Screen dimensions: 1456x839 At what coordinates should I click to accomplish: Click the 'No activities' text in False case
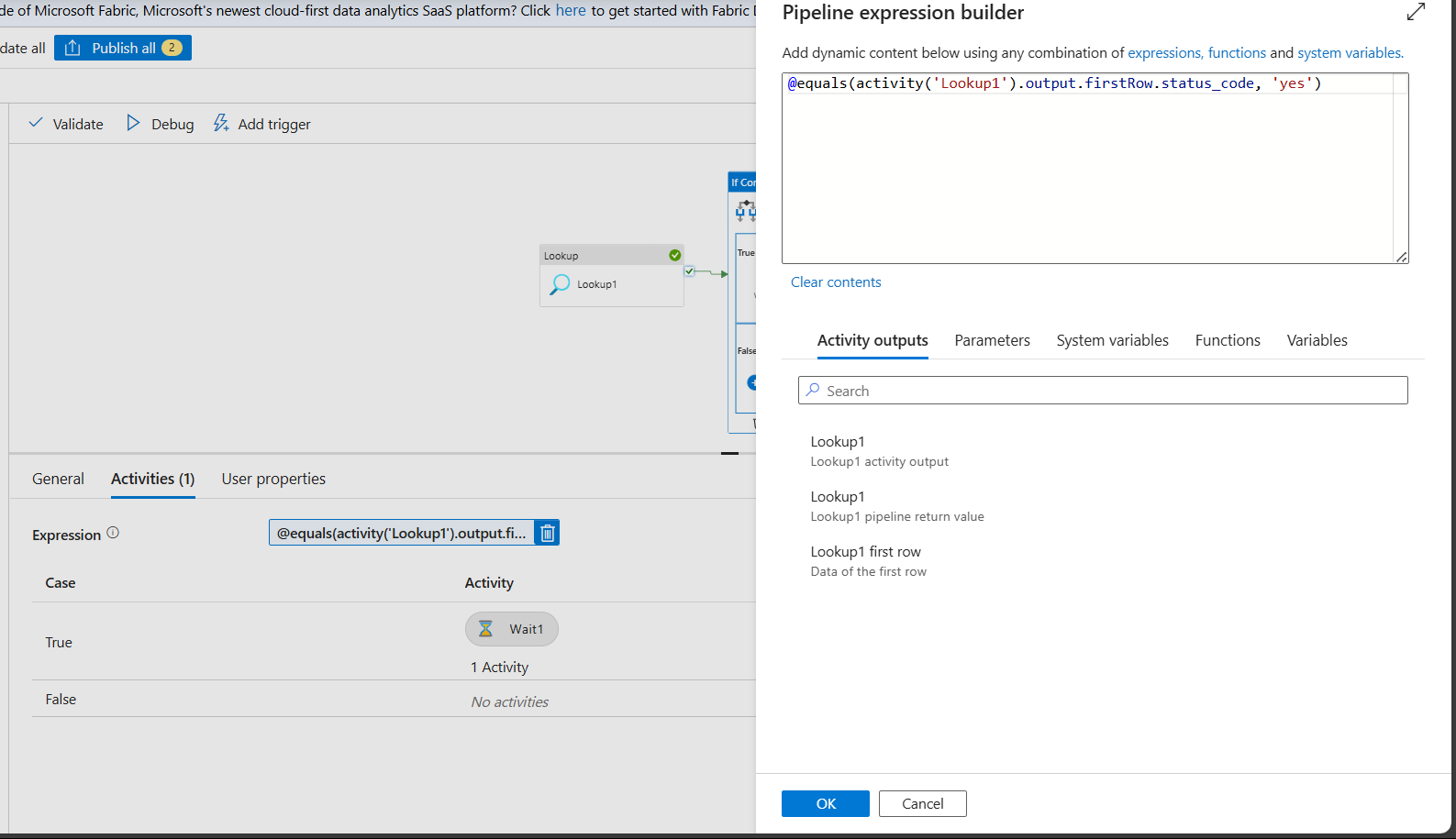[x=510, y=701]
